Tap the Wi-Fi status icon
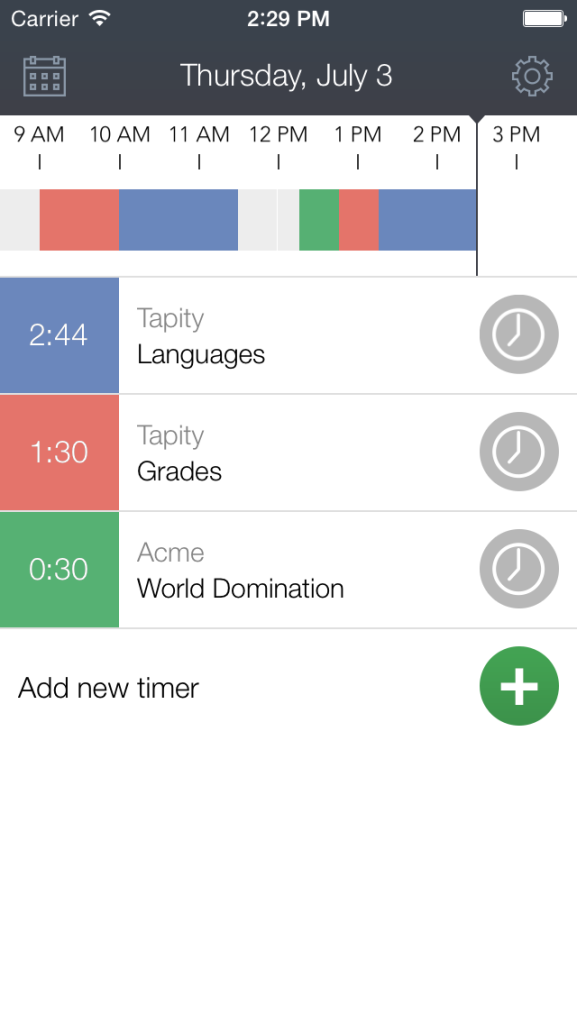Image resolution: width=577 pixels, height=1024 pixels. 100,18
